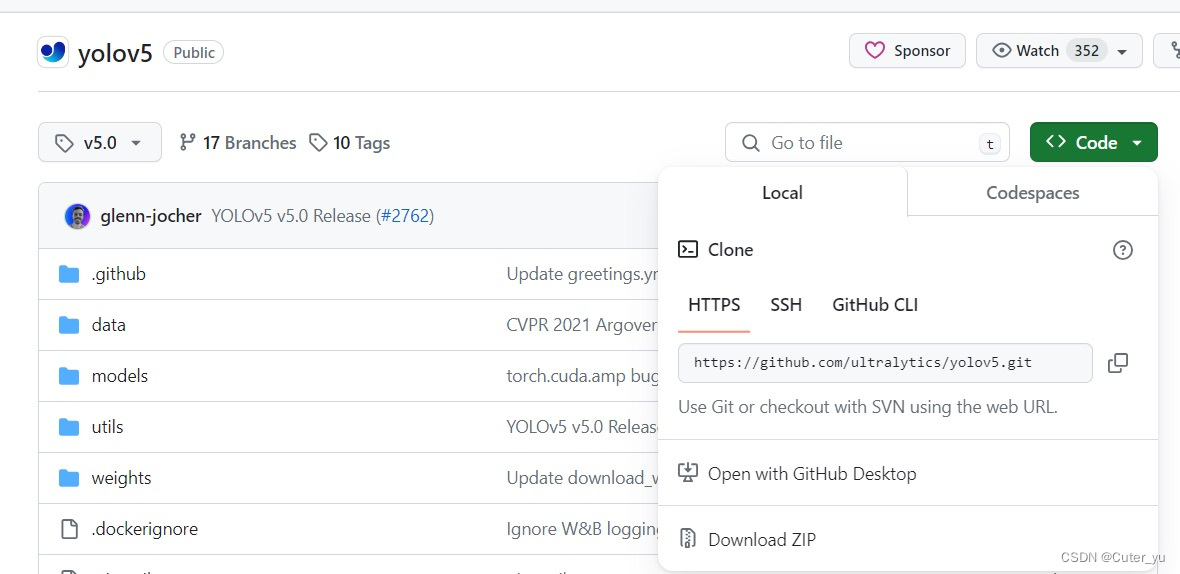The height and width of the screenshot is (574, 1180).
Task: Open the Ignore W&B logging commit message
Action: (582, 529)
